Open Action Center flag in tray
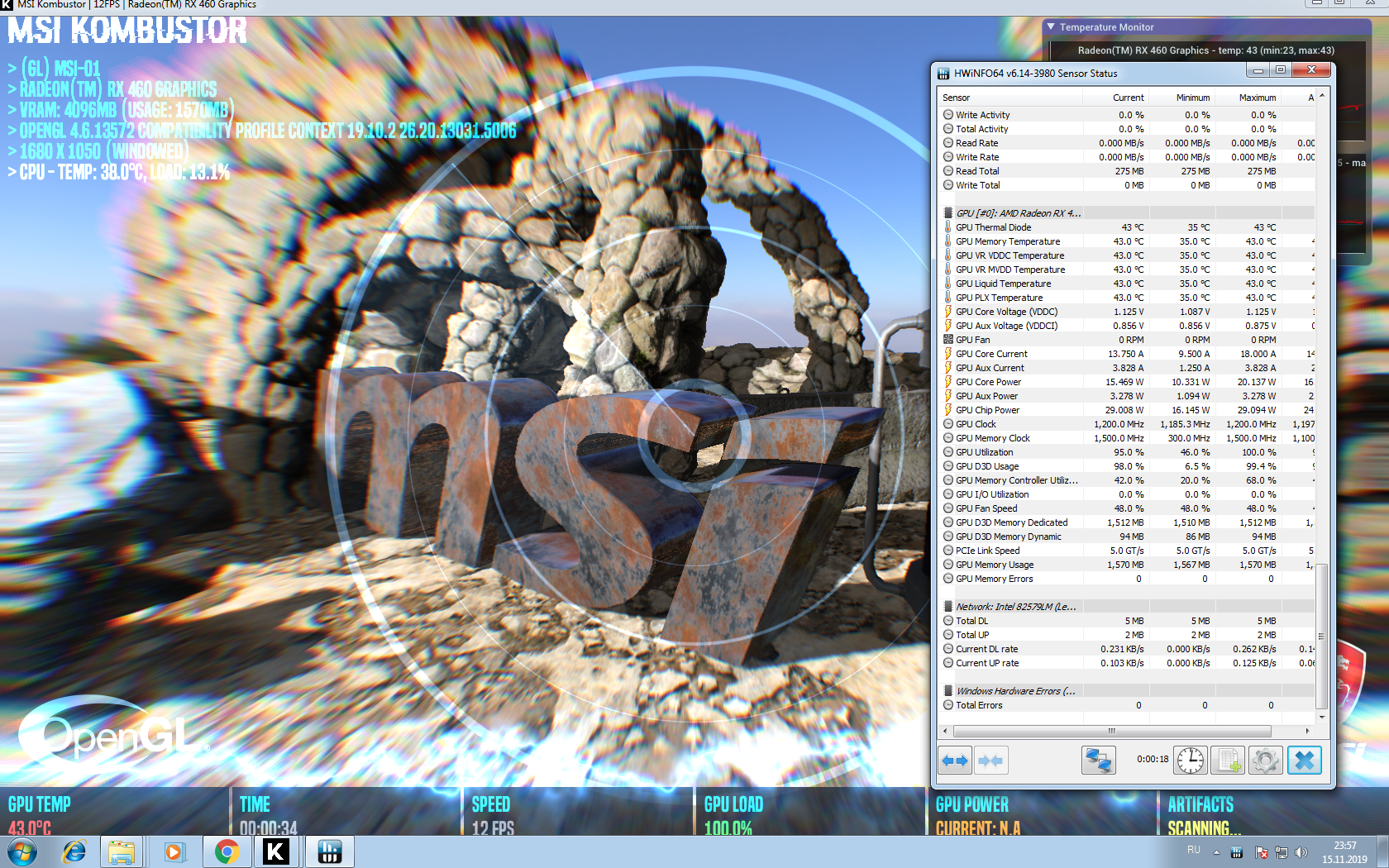The image size is (1389, 868). tap(1261, 852)
